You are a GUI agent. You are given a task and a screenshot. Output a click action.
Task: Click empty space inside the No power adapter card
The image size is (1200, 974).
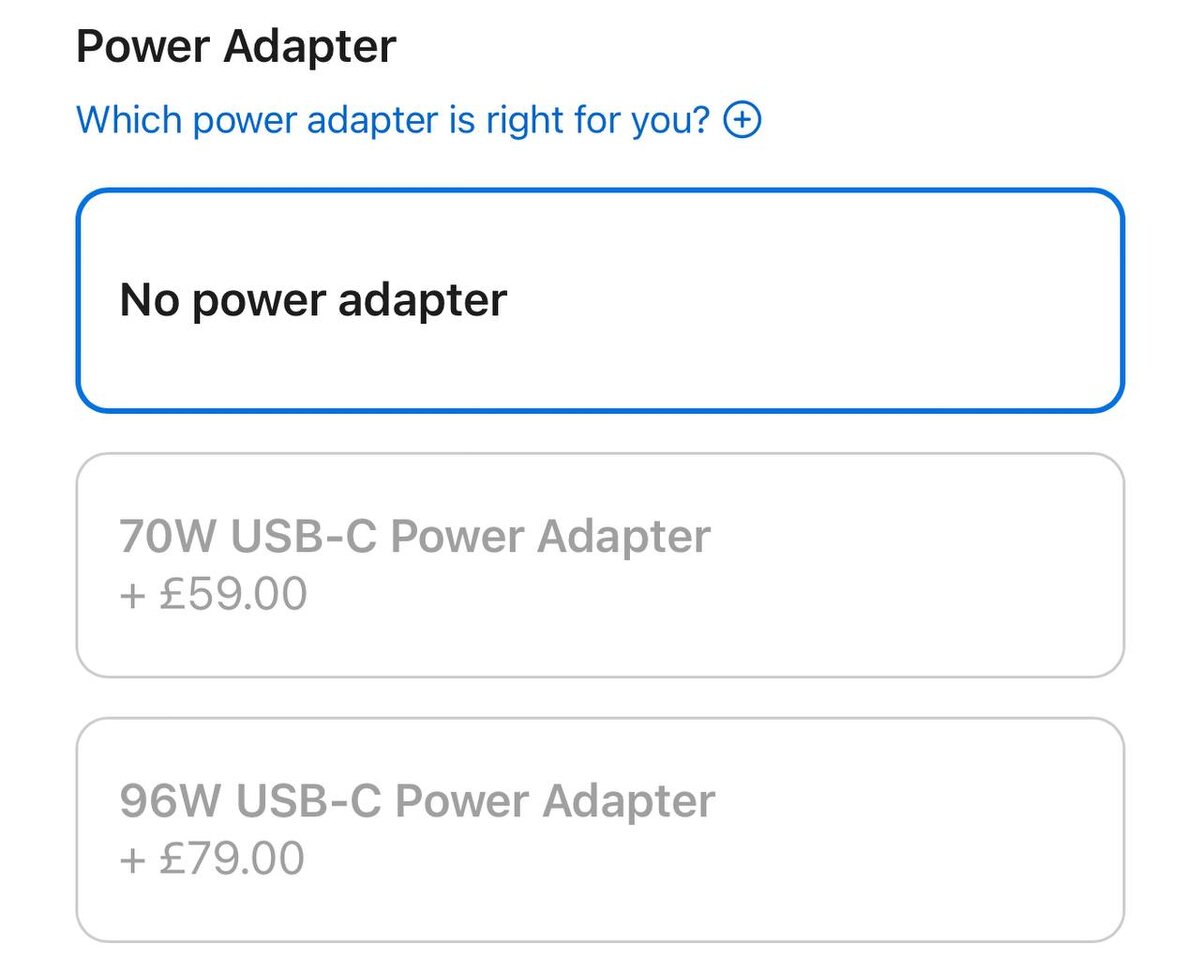850,300
